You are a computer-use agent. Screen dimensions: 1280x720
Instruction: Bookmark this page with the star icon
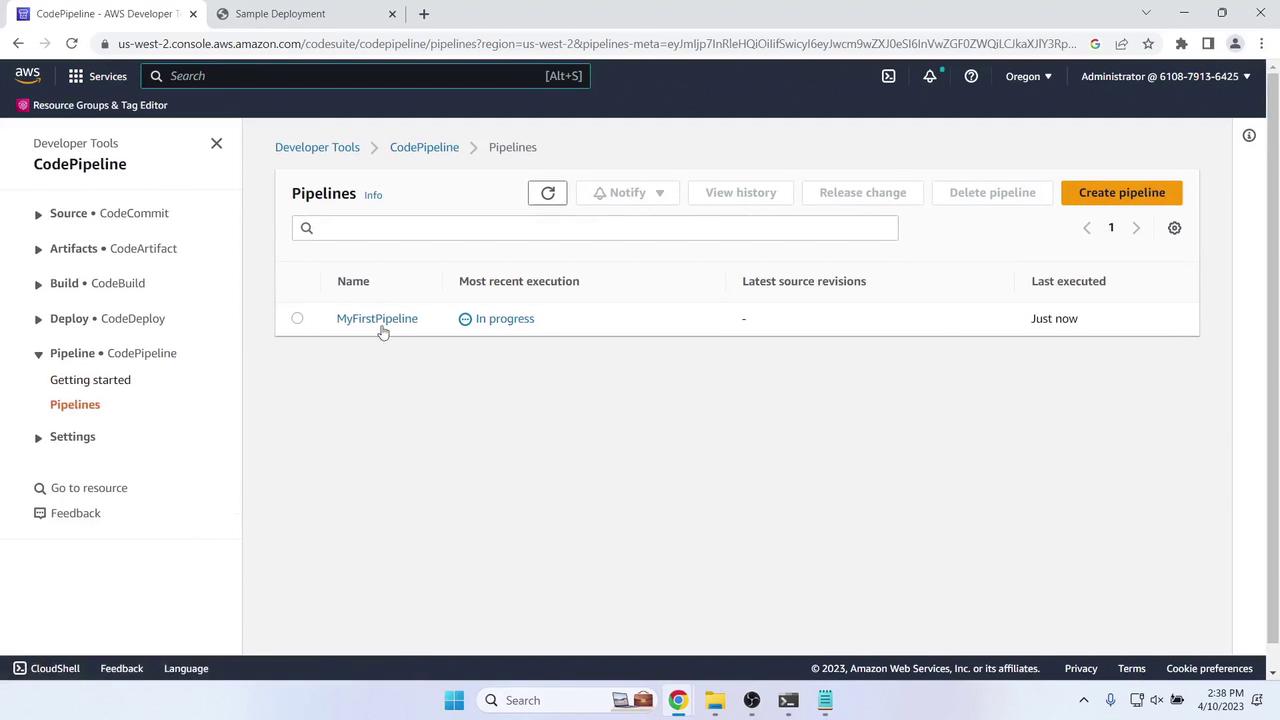pos(1148,43)
